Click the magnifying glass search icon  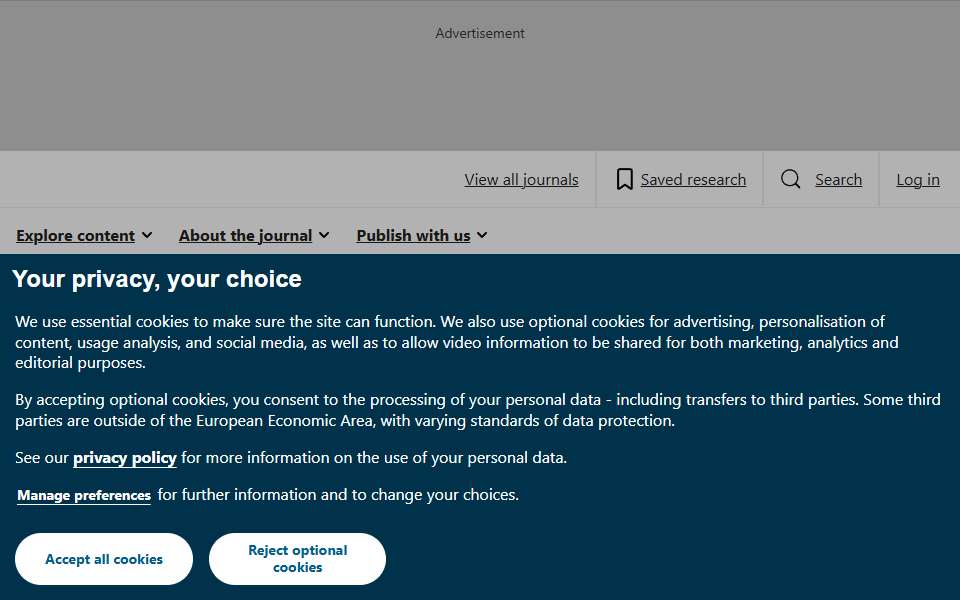coord(790,179)
